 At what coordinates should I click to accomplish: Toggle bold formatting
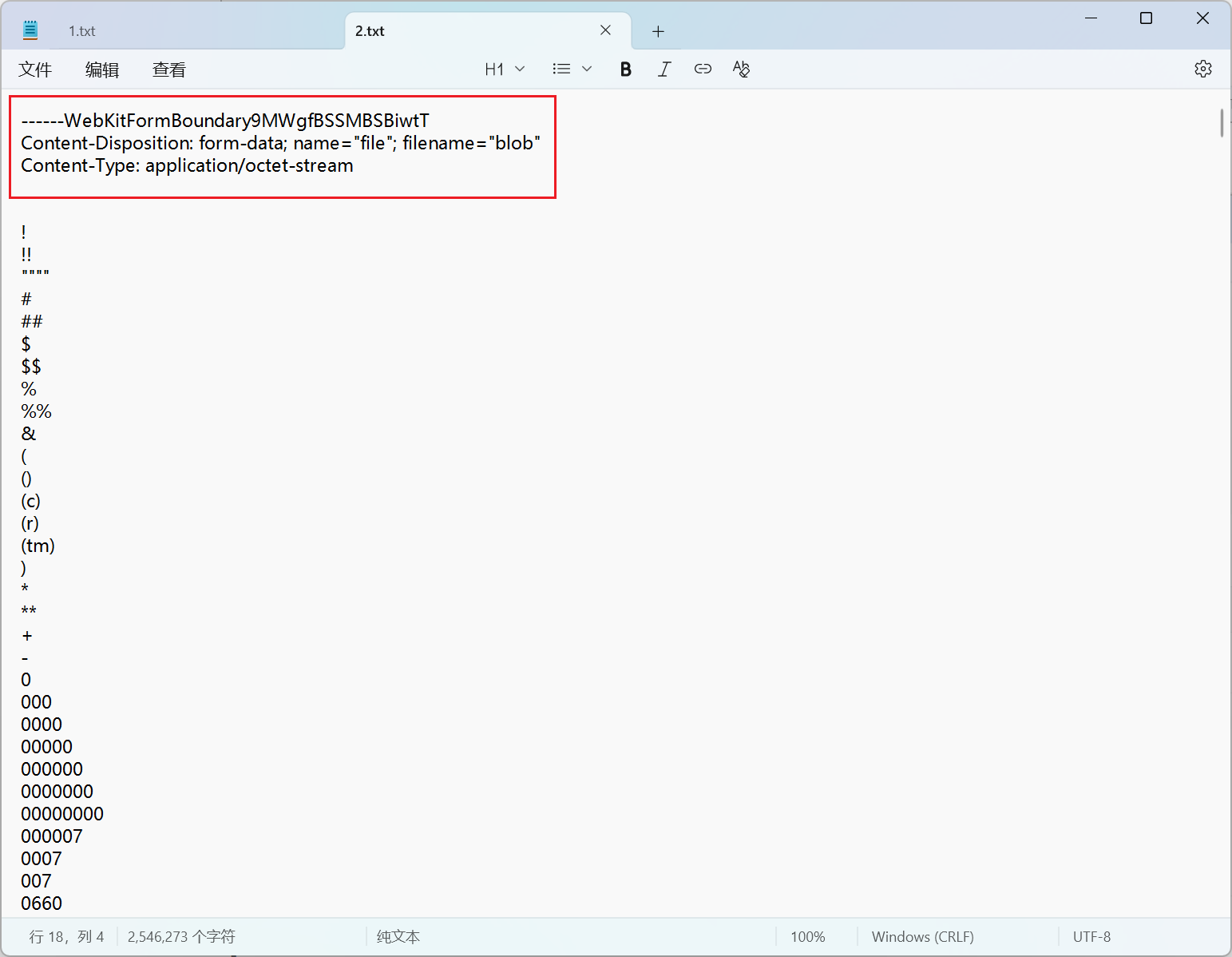[626, 69]
